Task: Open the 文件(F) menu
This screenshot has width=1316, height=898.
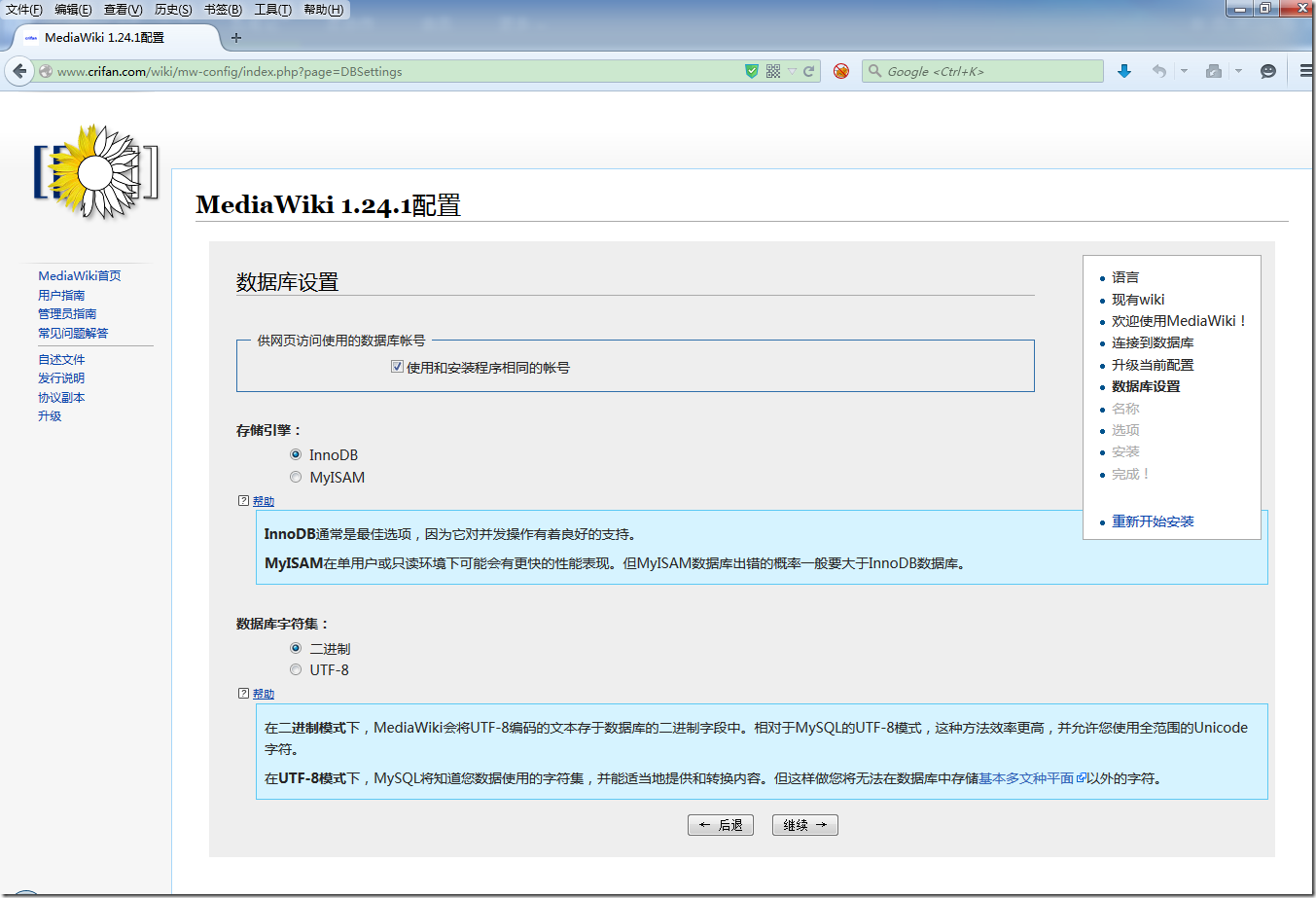Action: point(24,10)
